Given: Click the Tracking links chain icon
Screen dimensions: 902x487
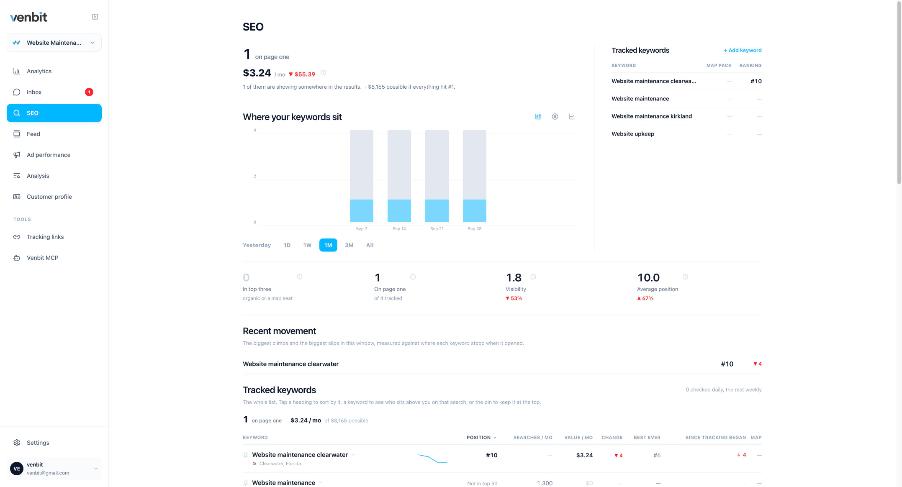Looking at the screenshot, I should [17, 237].
